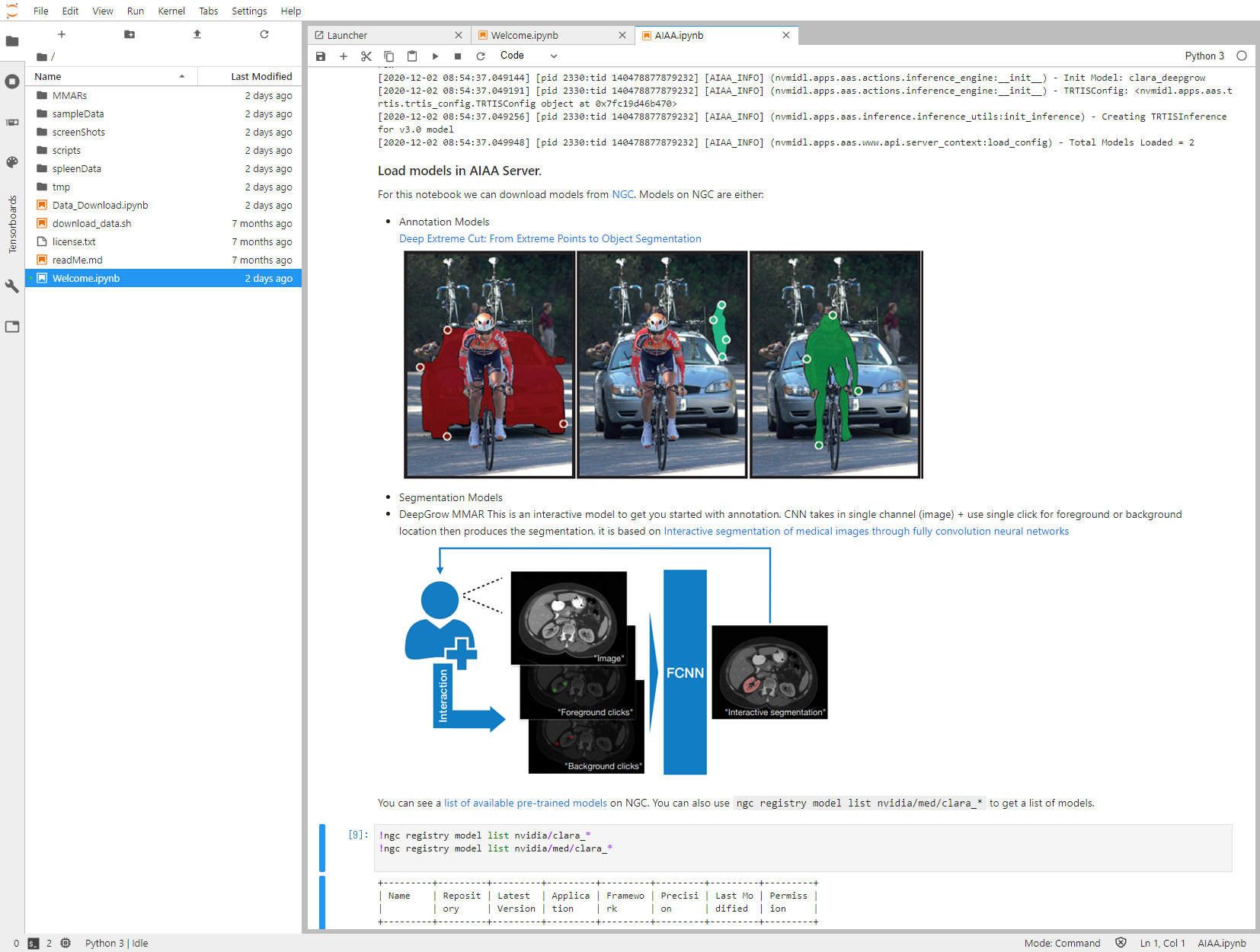Open the Kernel menu
The image size is (1260, 952).
[171, 11]
